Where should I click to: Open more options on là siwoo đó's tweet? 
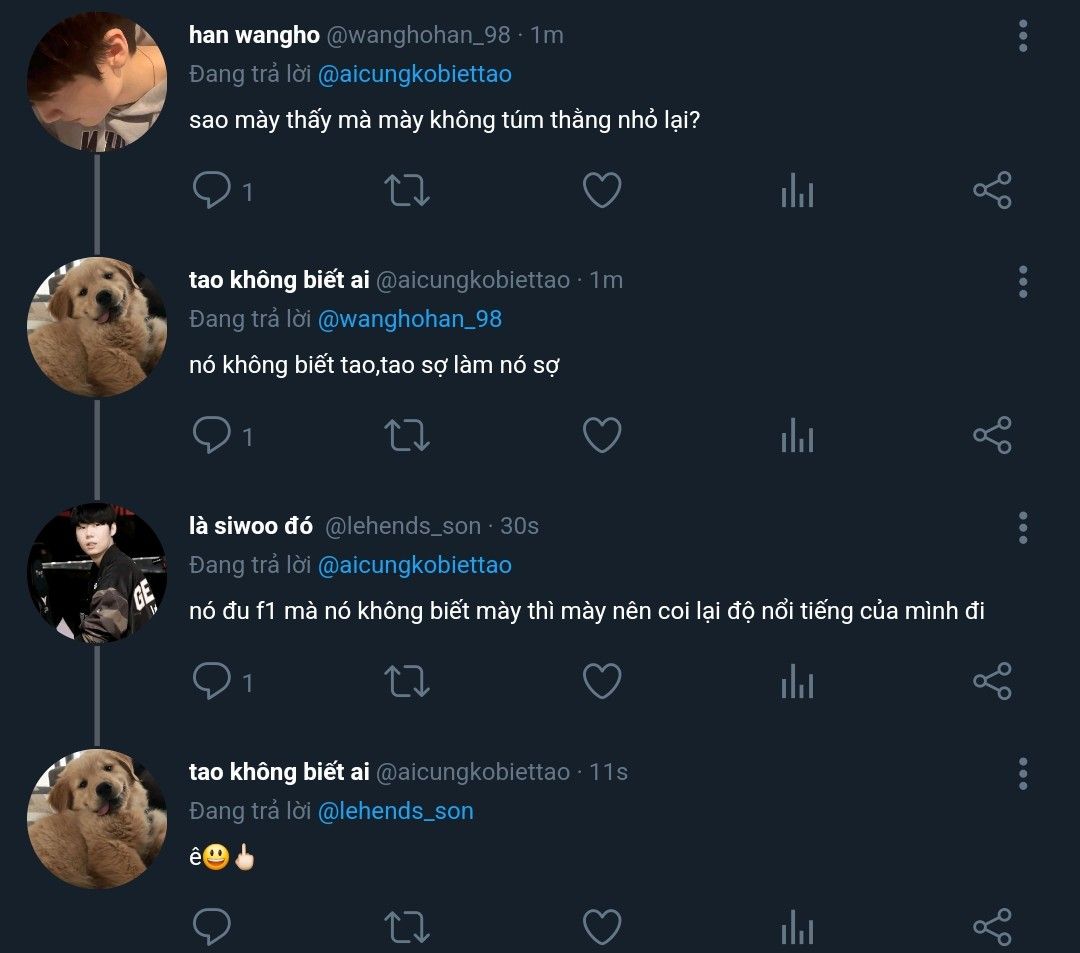tap(1023, 527)
